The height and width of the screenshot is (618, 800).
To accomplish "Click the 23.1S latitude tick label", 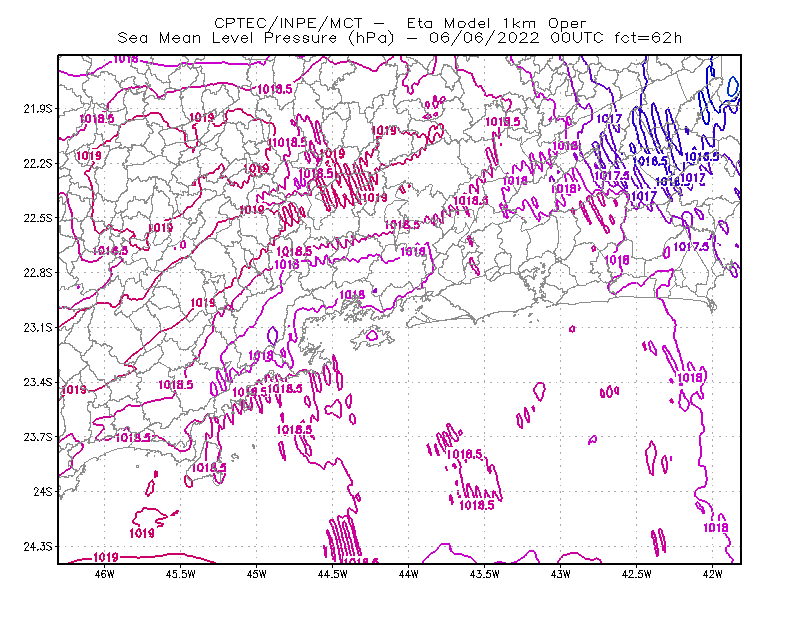I will 38,327.
